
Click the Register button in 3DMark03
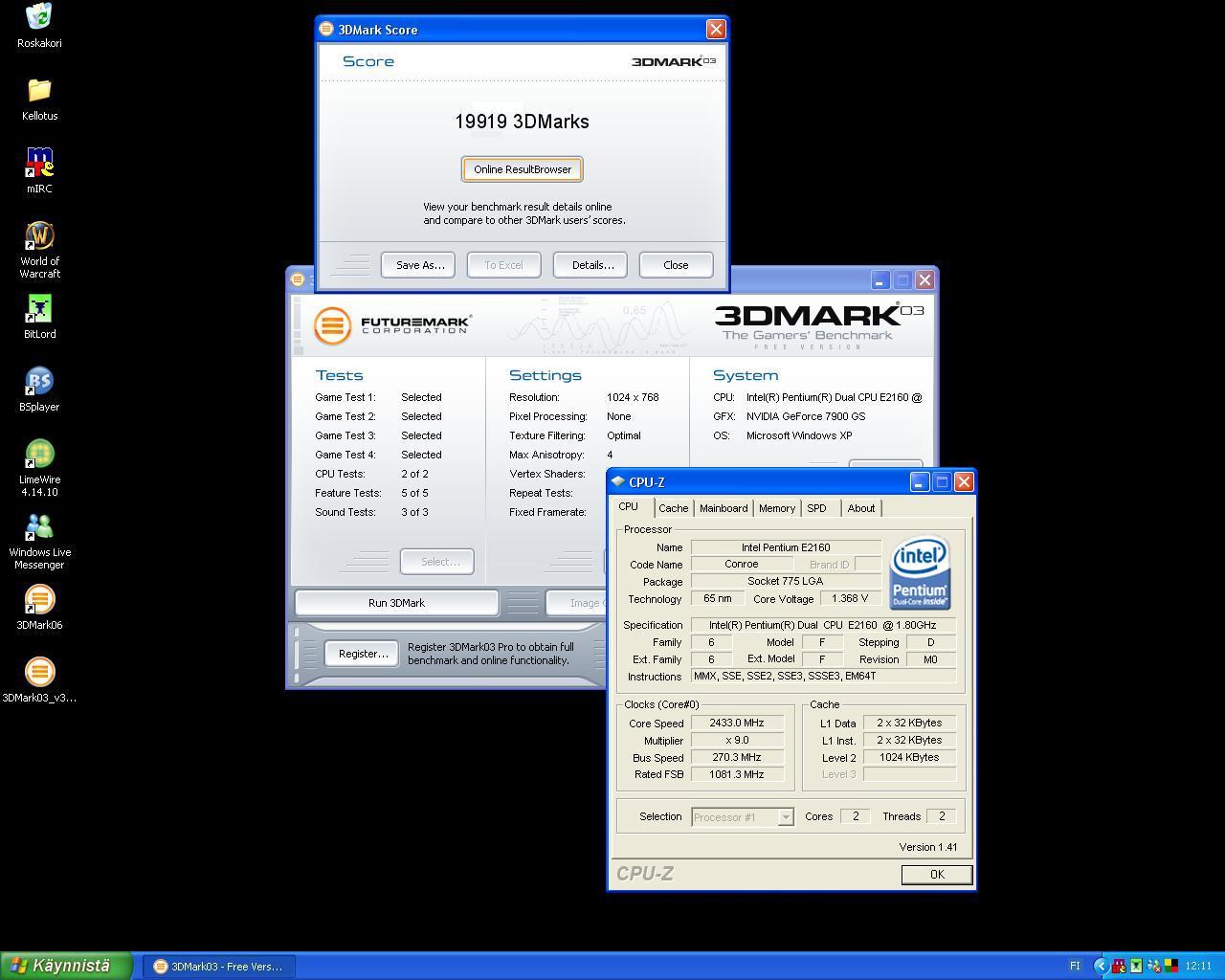(x=362, y=654)
